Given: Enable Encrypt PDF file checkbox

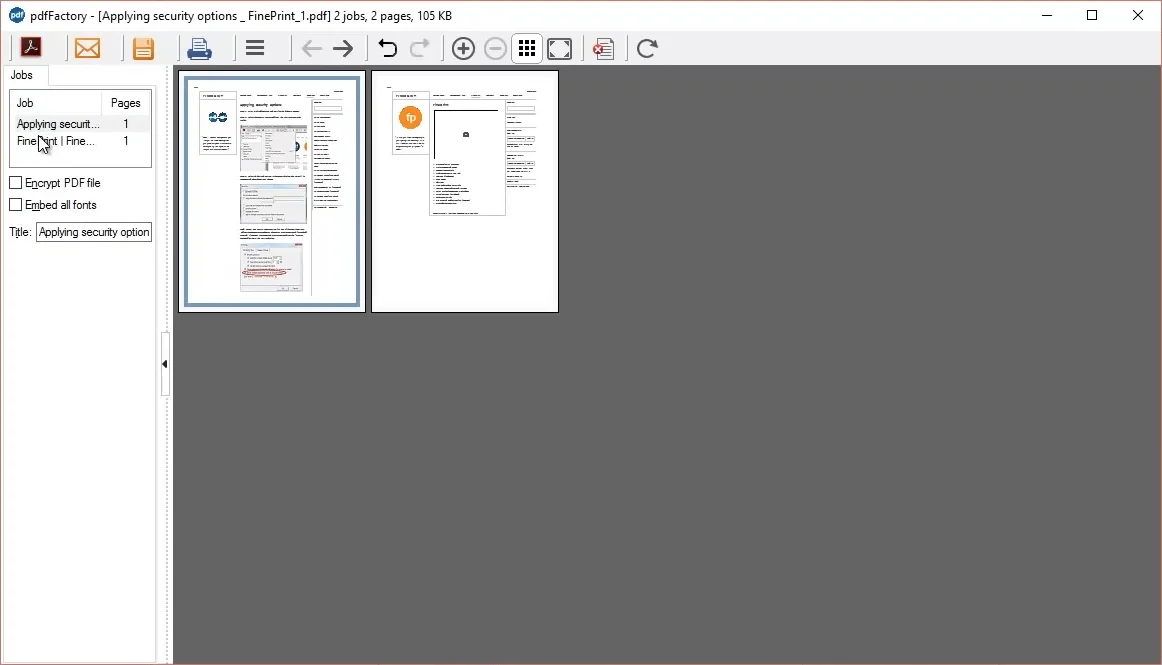Looking at the screenshot, I should click(16, 183).
